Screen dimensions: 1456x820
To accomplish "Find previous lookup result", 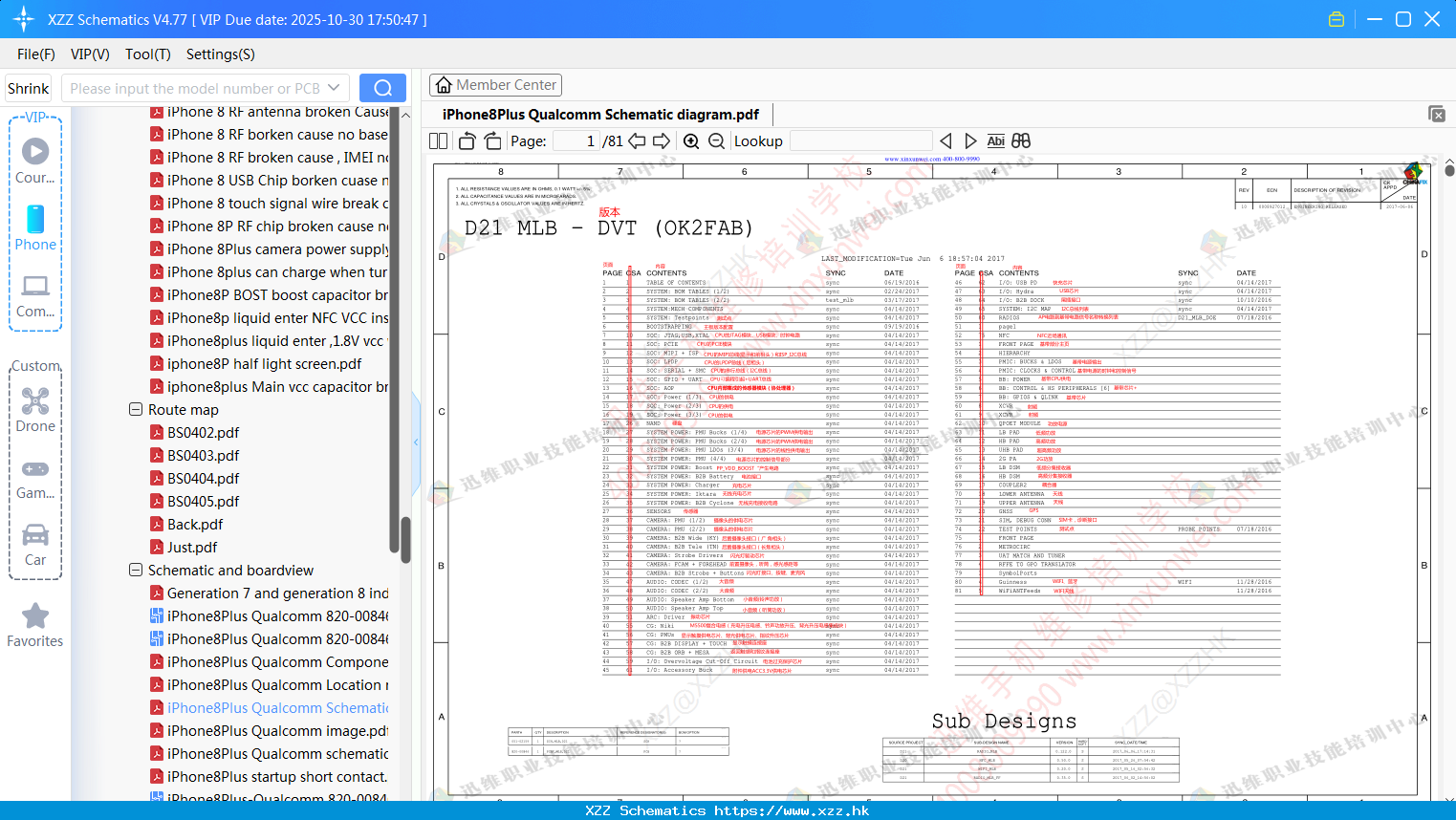I will 945,140.
